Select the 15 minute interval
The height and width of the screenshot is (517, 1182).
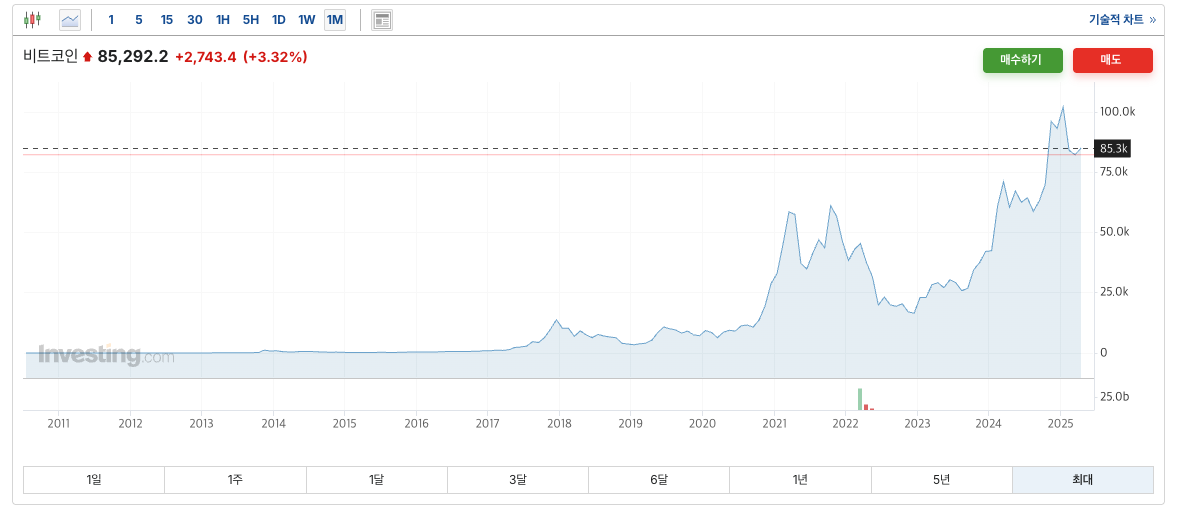(167, 20)
